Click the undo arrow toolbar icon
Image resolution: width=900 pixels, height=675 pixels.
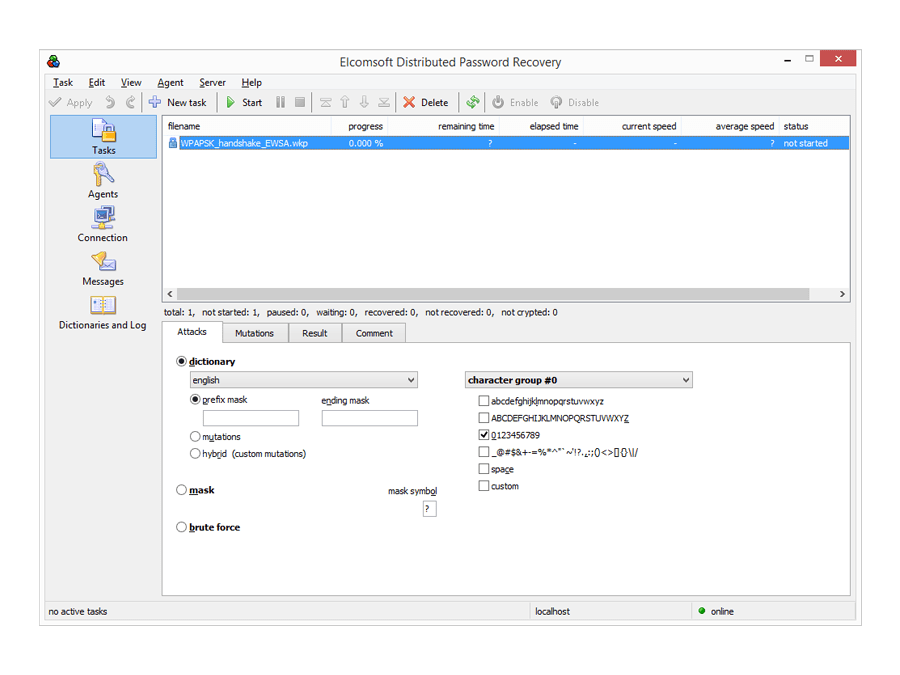(x=110, y=103)
